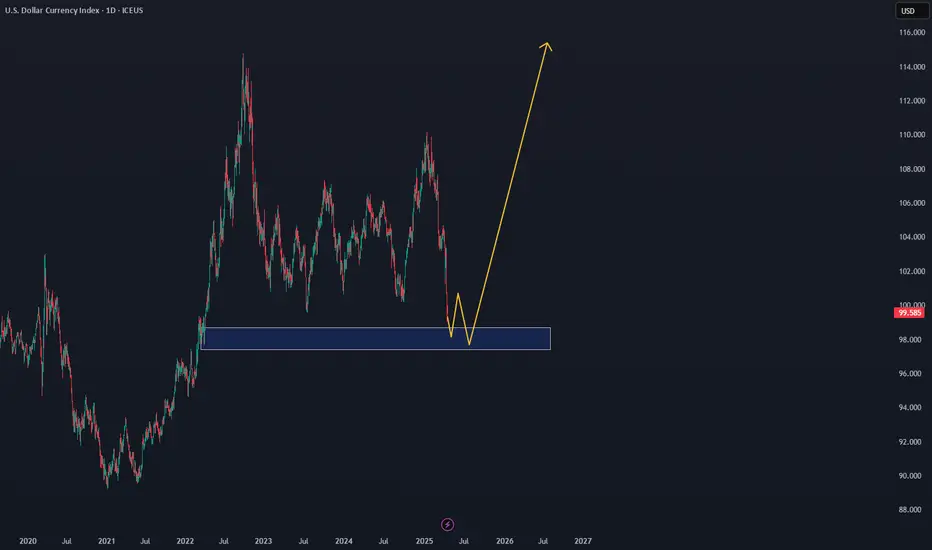
Task: Click the 104.000 price axis label
Action: tap(912, 237)
